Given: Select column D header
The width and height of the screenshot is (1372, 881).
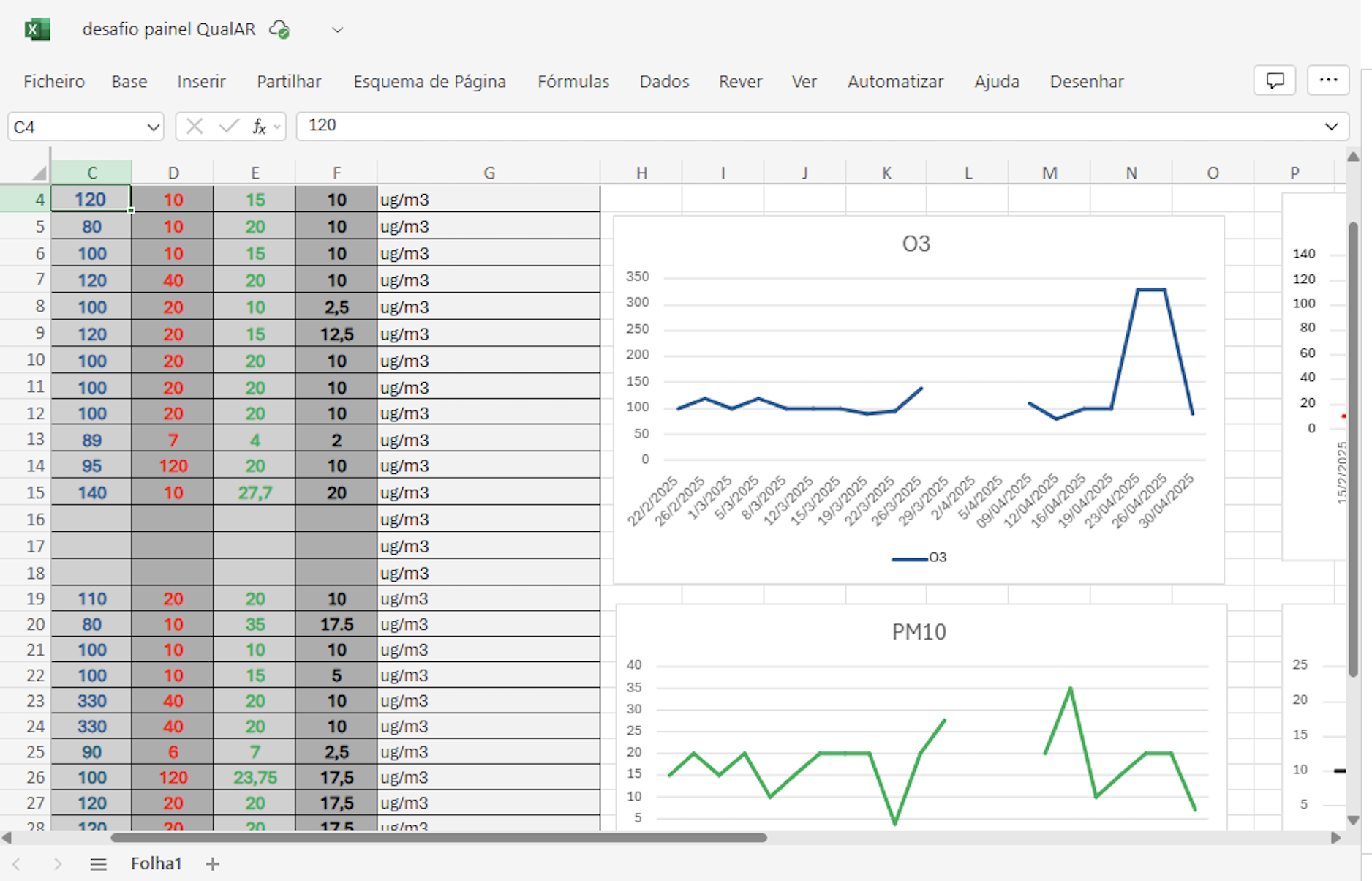Looking at the screenshot, I should point(173,173).
